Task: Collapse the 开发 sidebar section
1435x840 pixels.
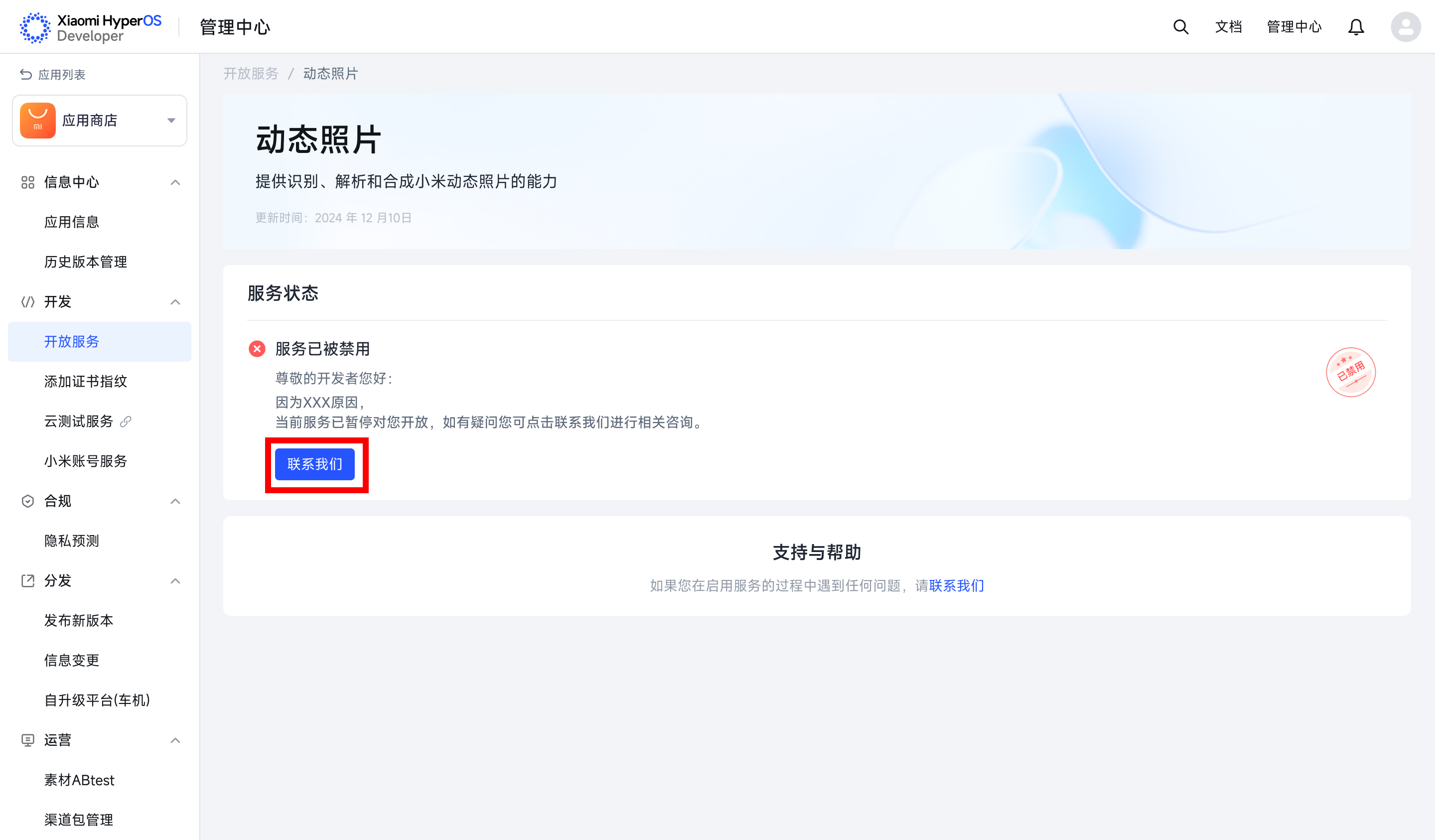Action: [x=175, y=302]
